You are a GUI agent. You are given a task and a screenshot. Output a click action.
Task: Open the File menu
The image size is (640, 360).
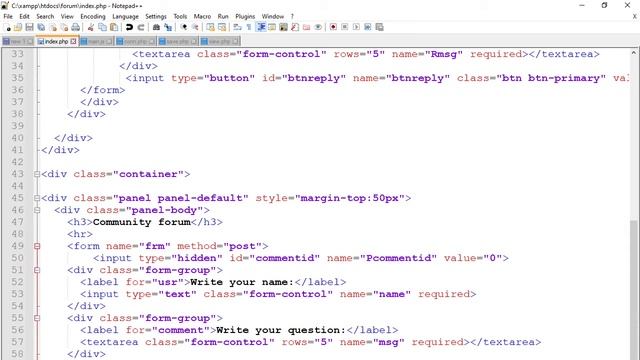point(8,16)
